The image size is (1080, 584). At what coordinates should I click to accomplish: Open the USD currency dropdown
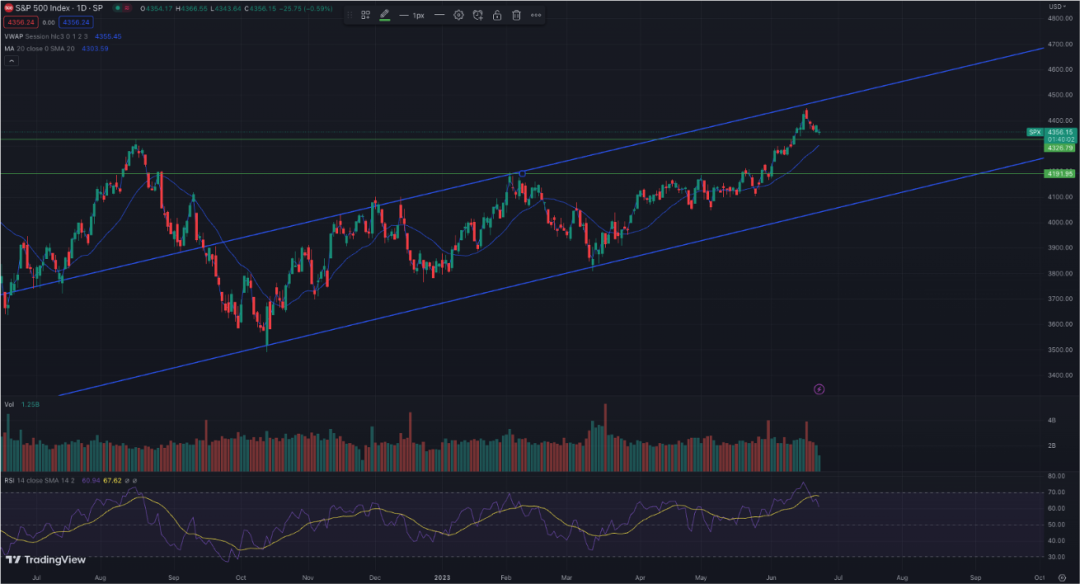(x=1056, y=6)
